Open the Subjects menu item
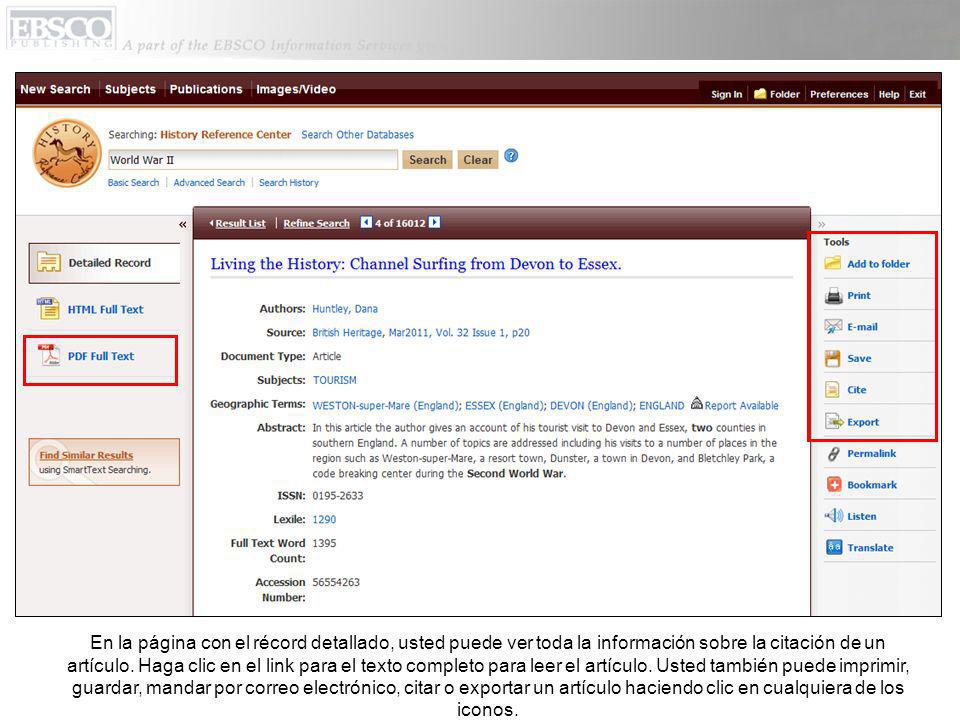 point(130,89)
